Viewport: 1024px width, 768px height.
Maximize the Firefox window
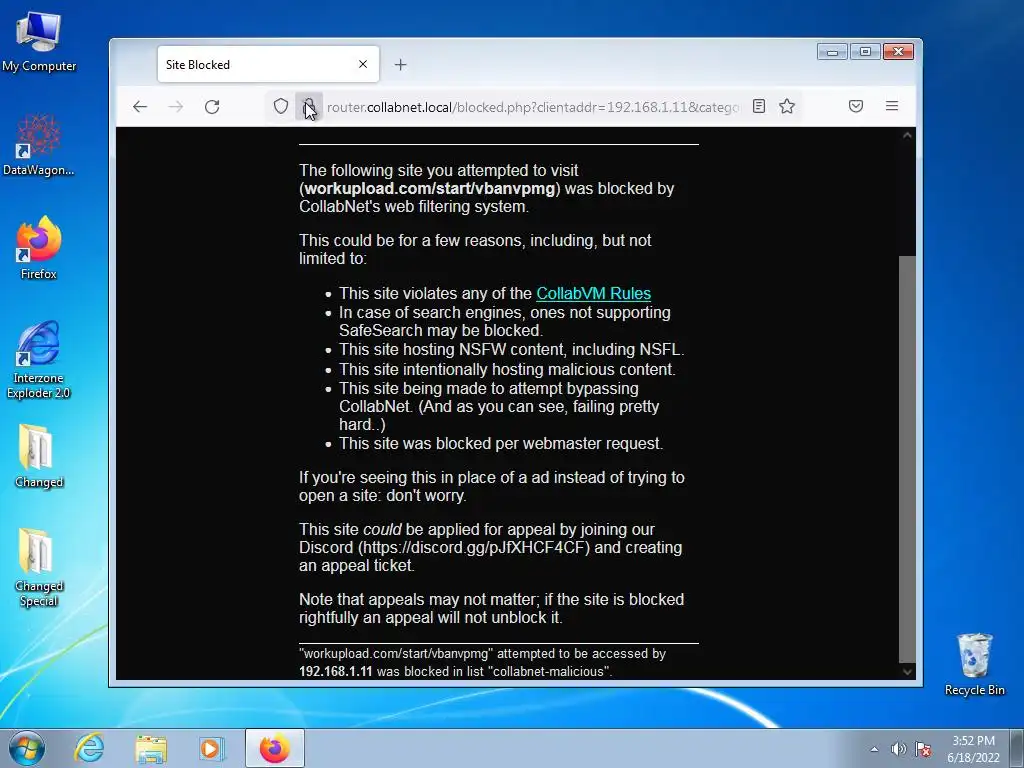(x=865, y=52)
